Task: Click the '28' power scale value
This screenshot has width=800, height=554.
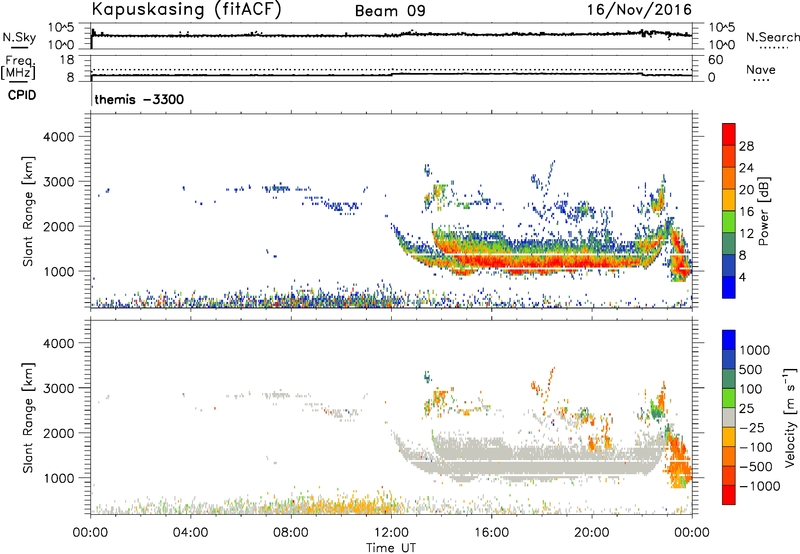Action: coord(746,146)
